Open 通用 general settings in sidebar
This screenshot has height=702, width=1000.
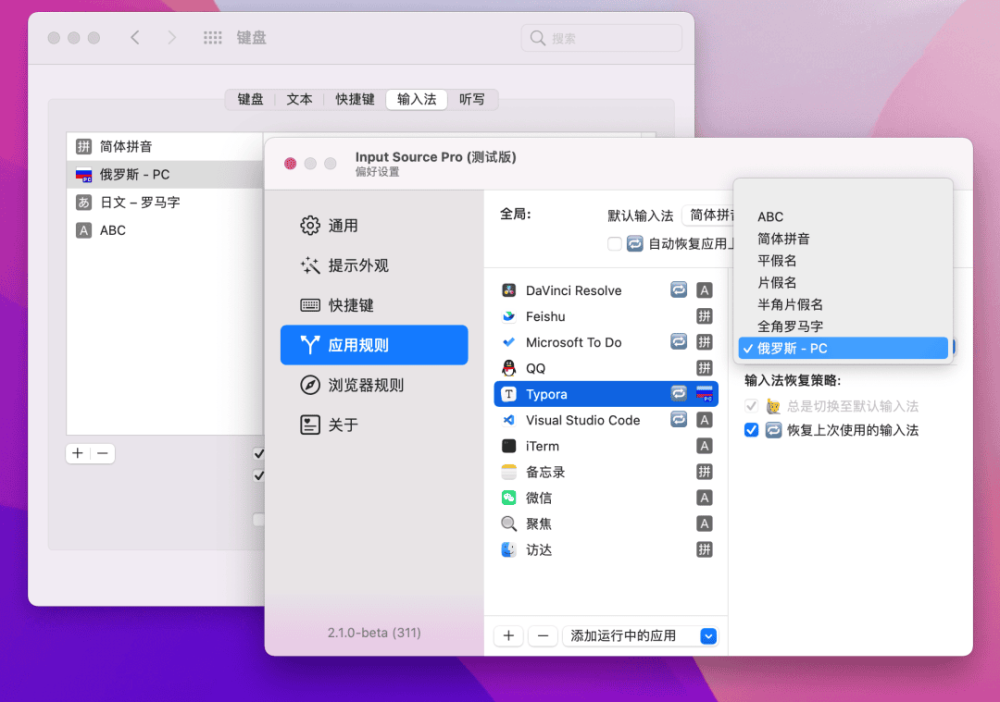pyautogui.click(x=374, y=226)
